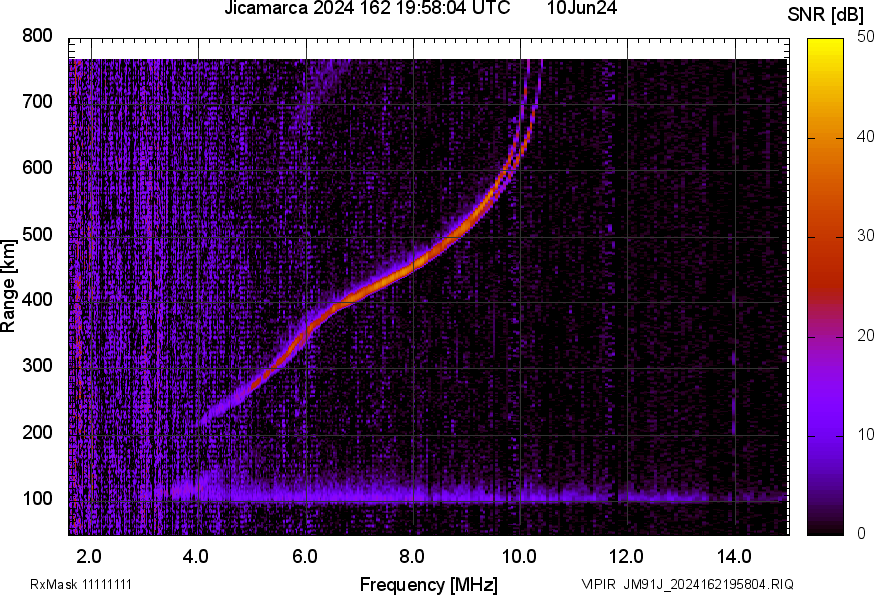The height and width of the screenshot is (595, 874).
Task: Click the 14.0 tick on the frequency axis
Action: coord(734,555)
